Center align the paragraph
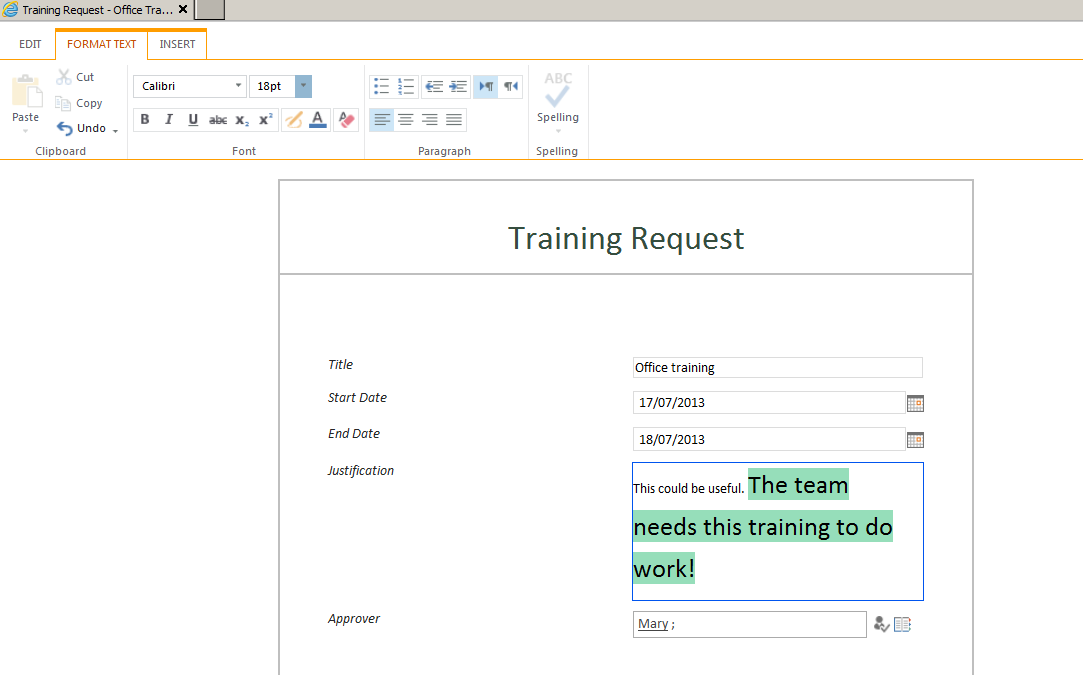1083x675 pixels. (x=406, y=120)
